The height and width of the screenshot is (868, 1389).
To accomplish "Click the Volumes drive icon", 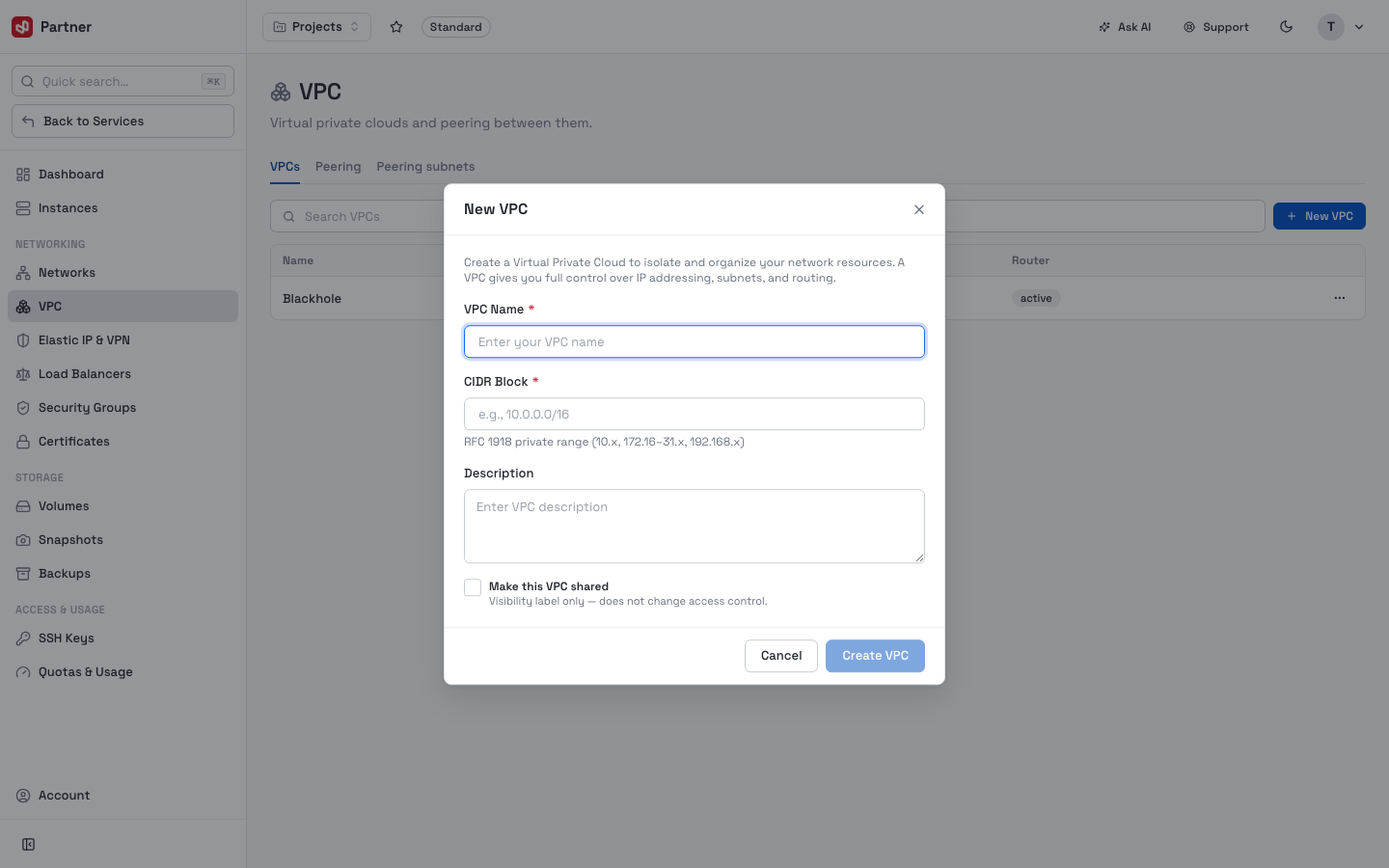I will coord(23,506).
